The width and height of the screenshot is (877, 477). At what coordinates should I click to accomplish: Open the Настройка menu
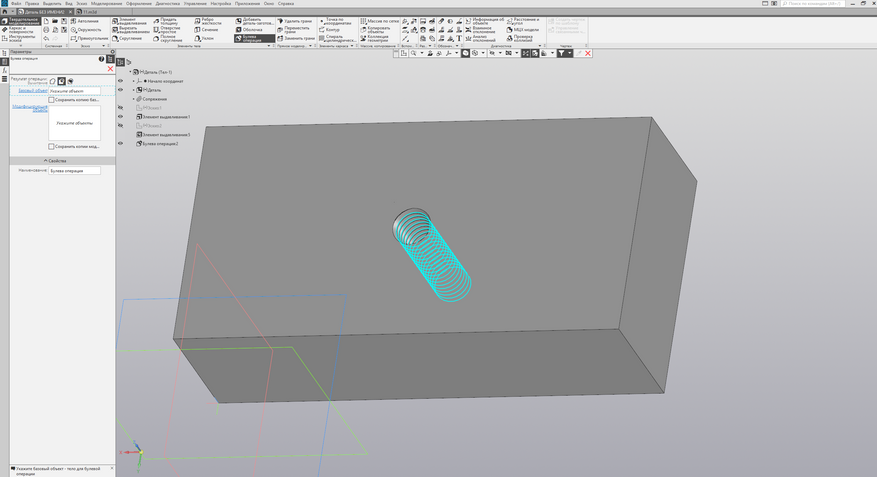click(x=221, y=3)
